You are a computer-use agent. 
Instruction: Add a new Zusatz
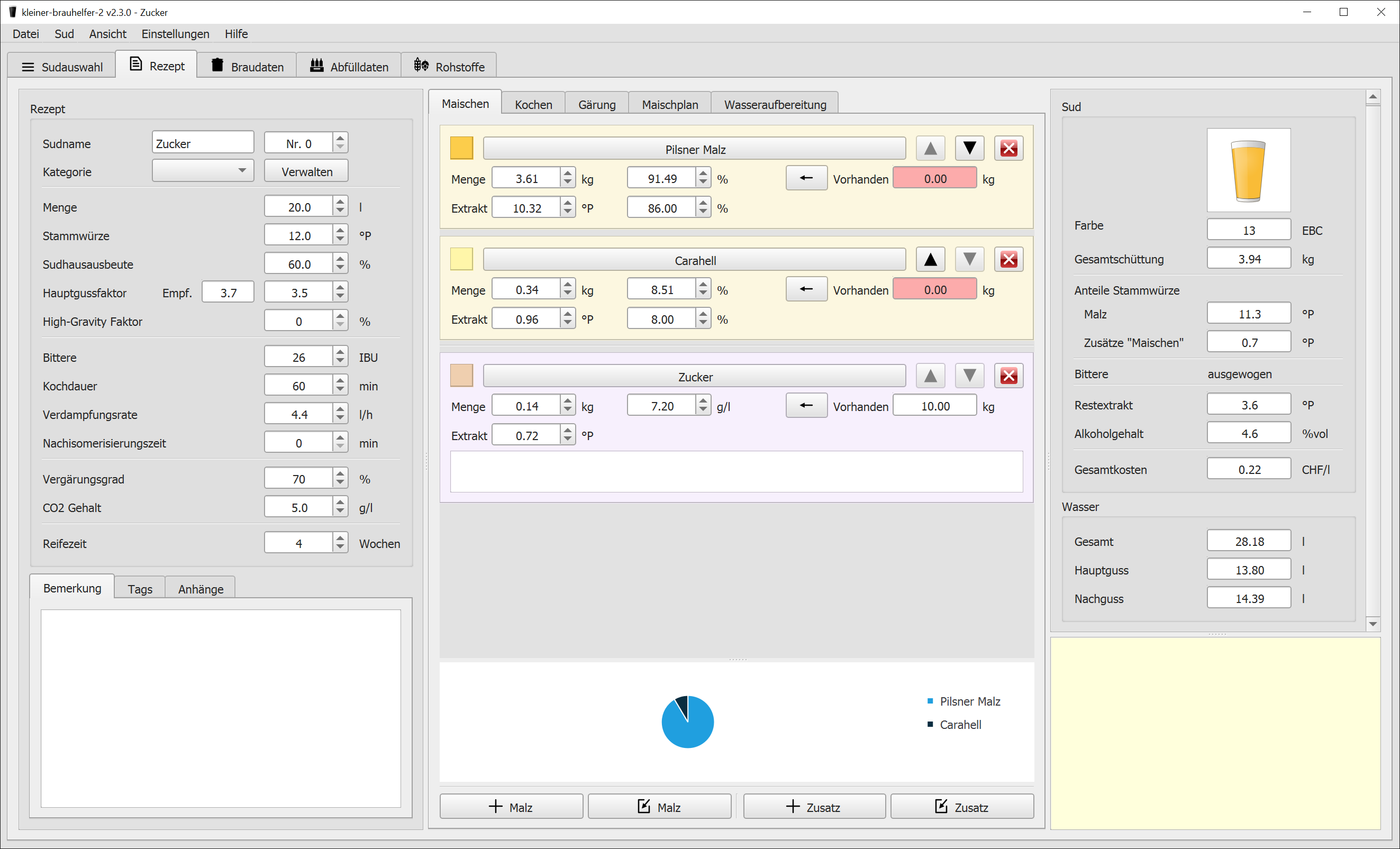[x=814, y=807]
